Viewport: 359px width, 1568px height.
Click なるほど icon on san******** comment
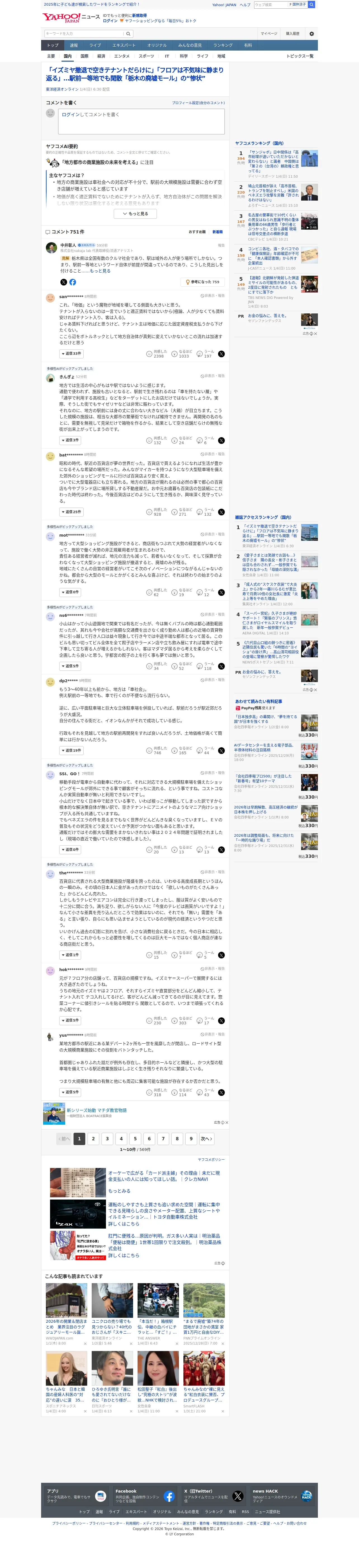point(174,354)
